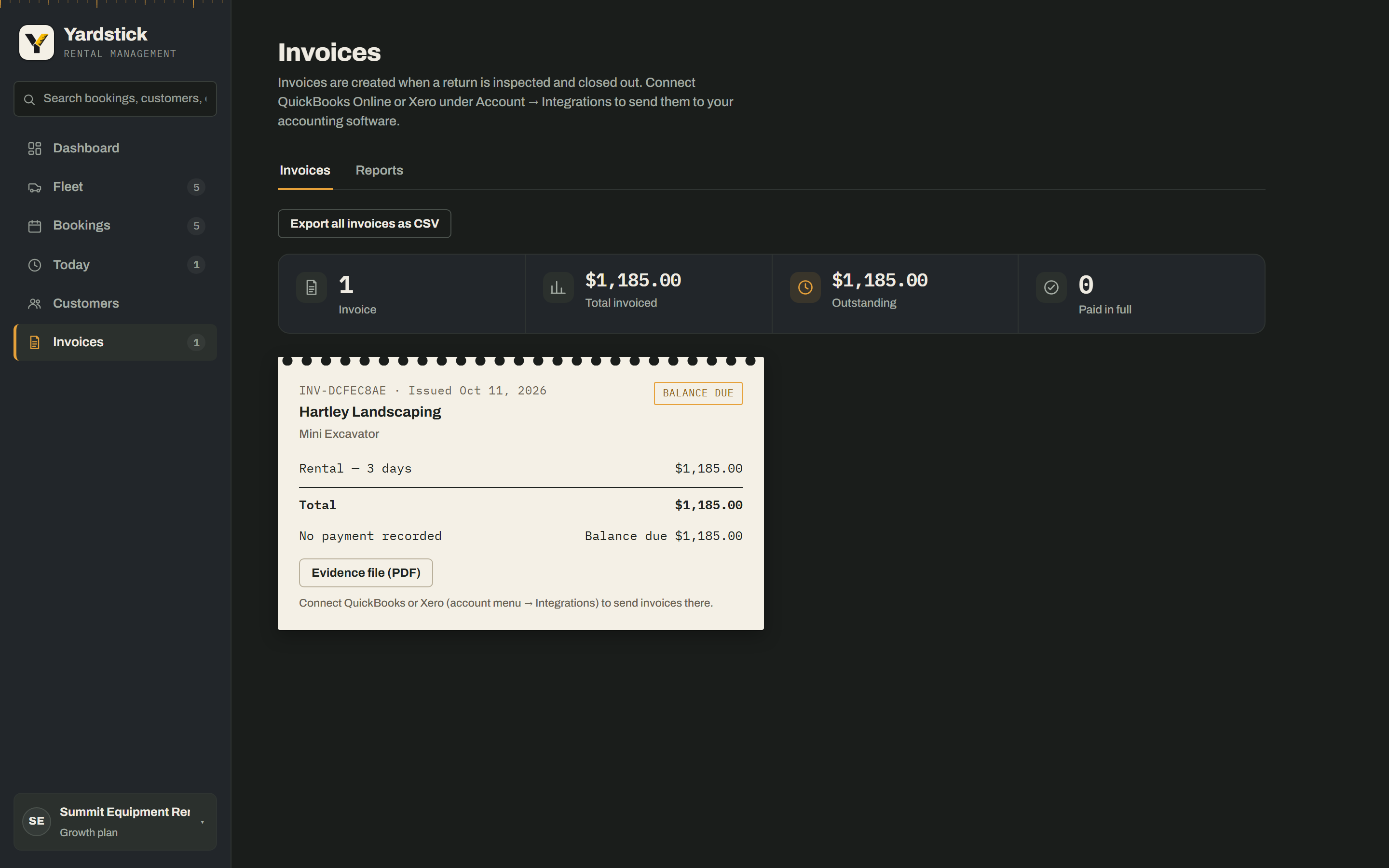
Task: Click the No payment recorded text
Action: (370, 536)
